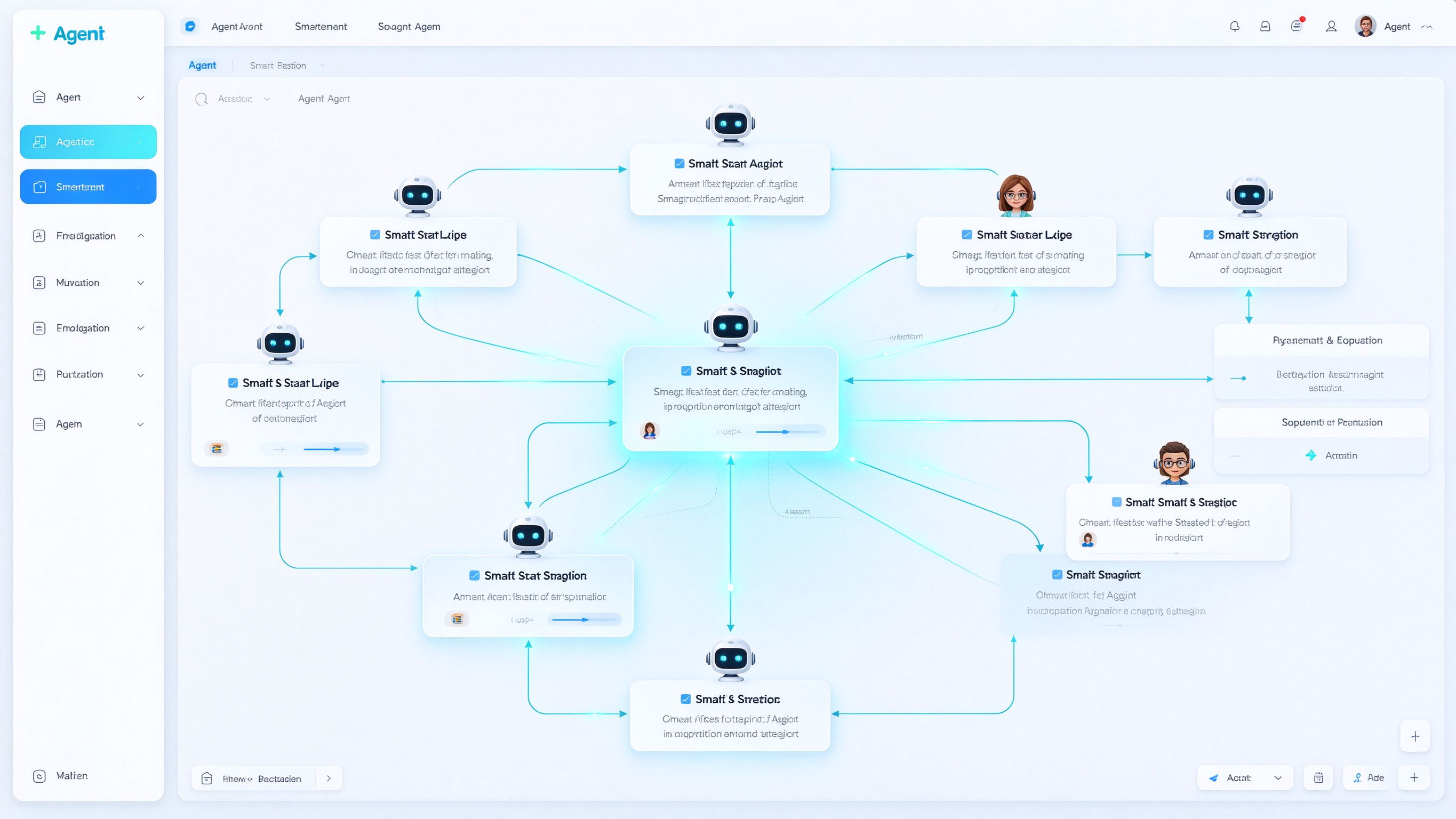Open the Acrat dropdown in bottom toolbar

tap(1245, 778)
